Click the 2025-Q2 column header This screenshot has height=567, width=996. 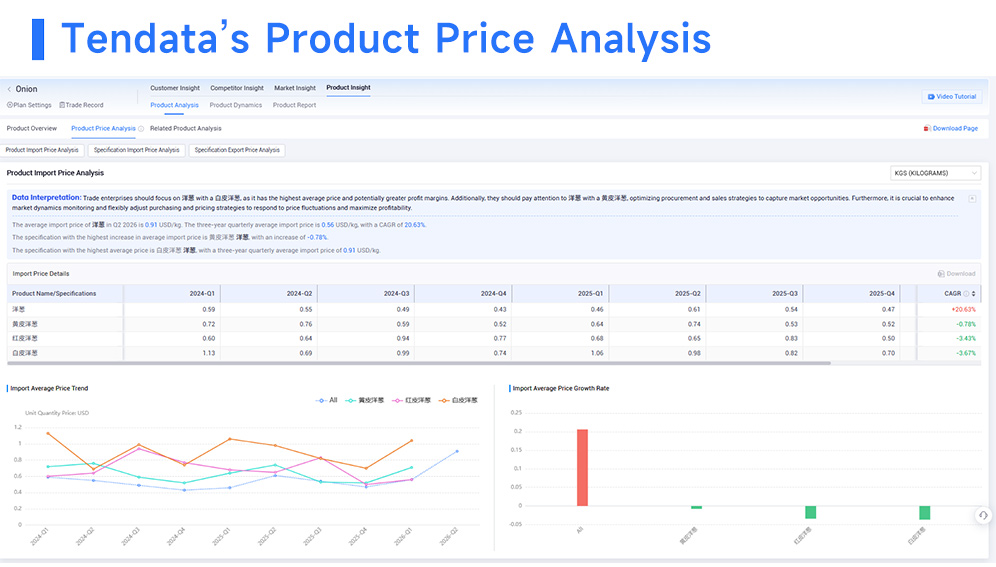pyautogui.click(x=687, y=294)
